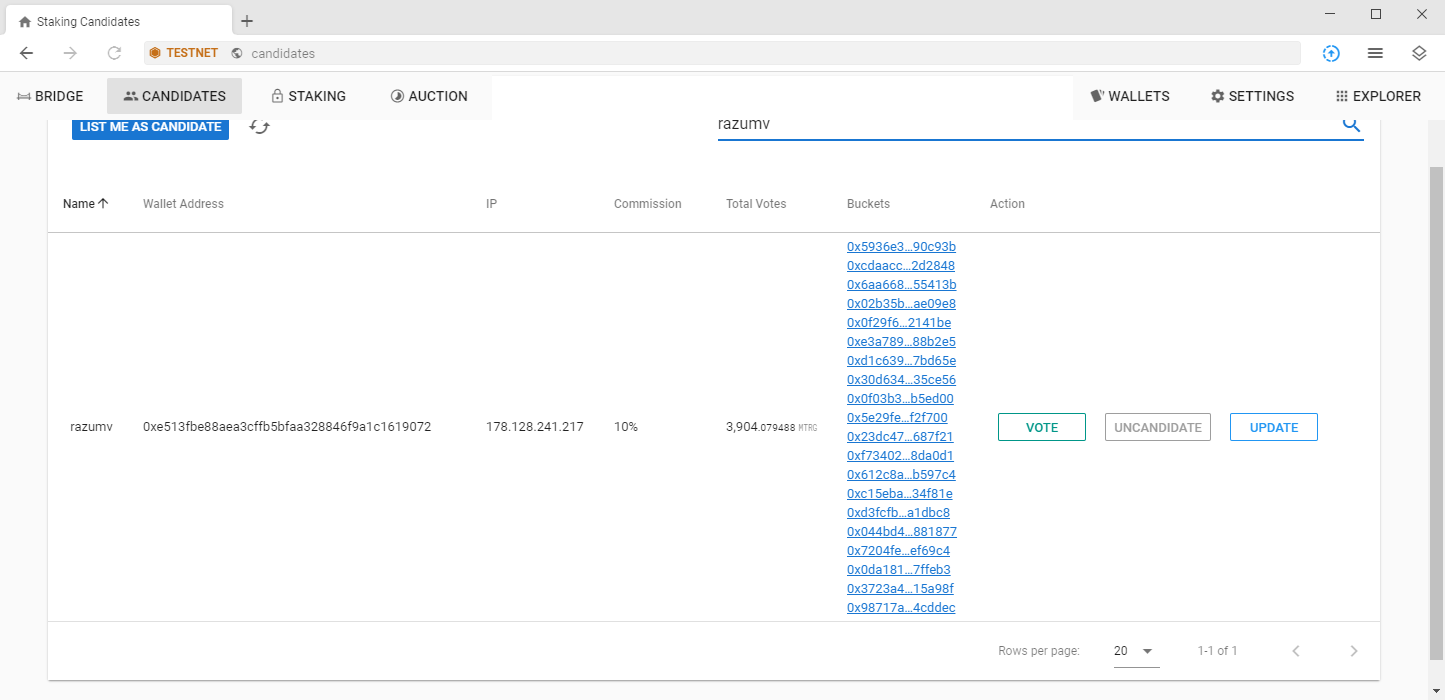Open the EXPLORER section
The image size is (1445, 700).
[x=1378, y=96]
